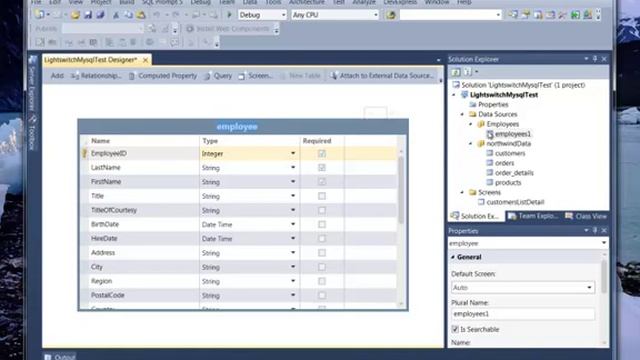Click the Computed Property button
This screenshot has height=360, width=640.
[162, 76]
